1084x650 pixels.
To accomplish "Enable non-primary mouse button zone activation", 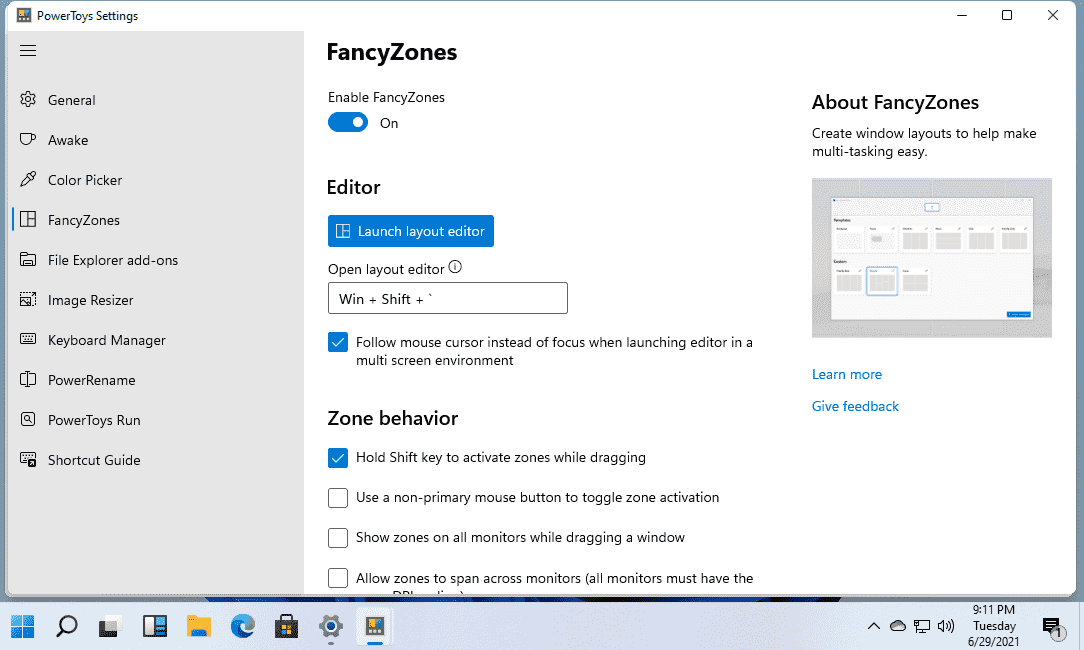I will tap(337, 498).
